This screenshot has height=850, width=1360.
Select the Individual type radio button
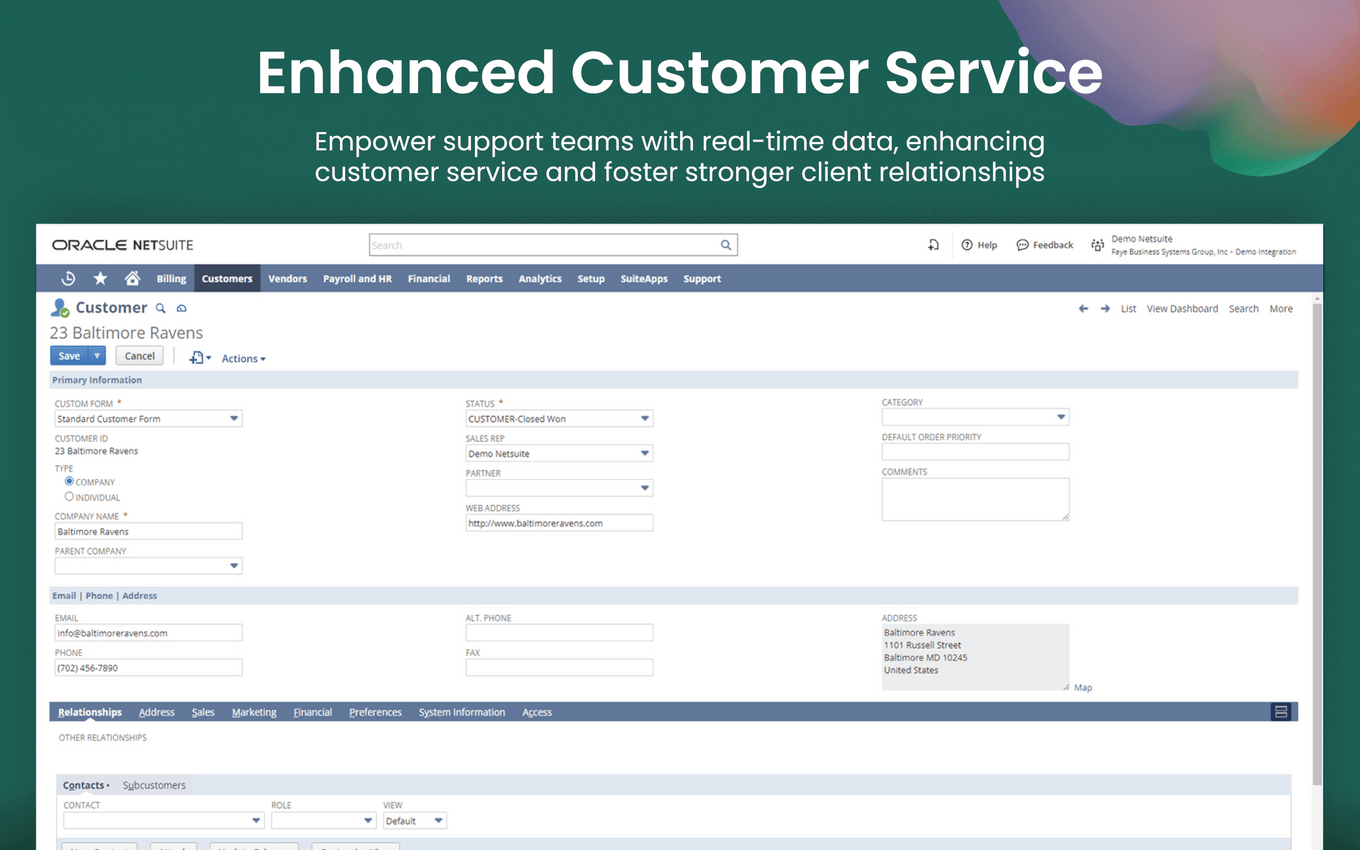pos(69,496)
